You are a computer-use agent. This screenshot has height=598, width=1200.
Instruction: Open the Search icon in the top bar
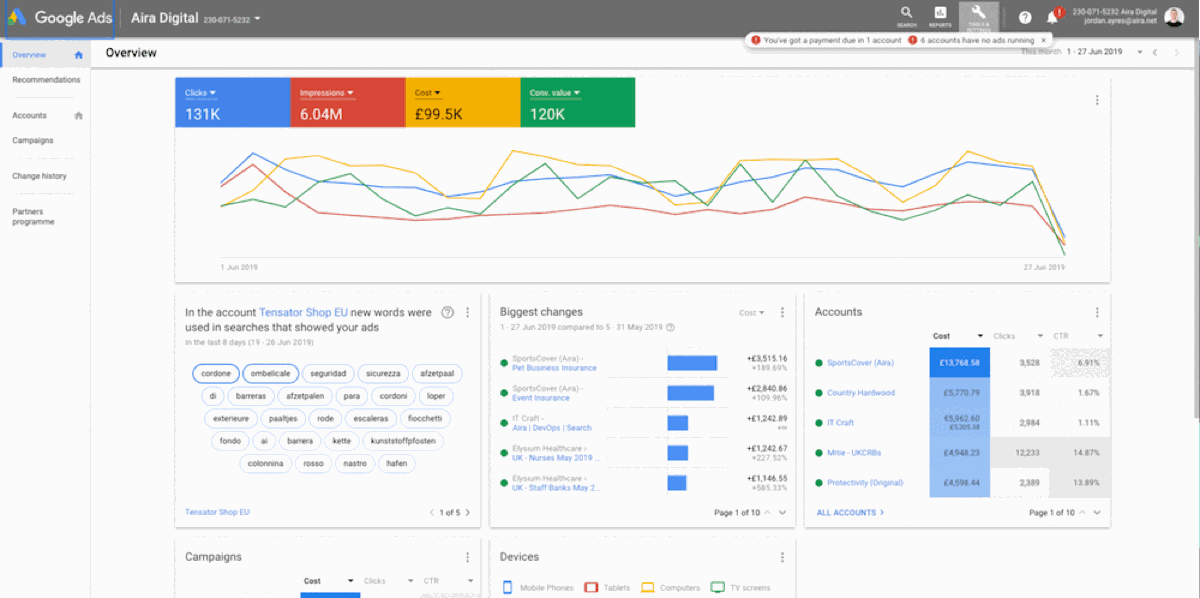pos(905,15)
